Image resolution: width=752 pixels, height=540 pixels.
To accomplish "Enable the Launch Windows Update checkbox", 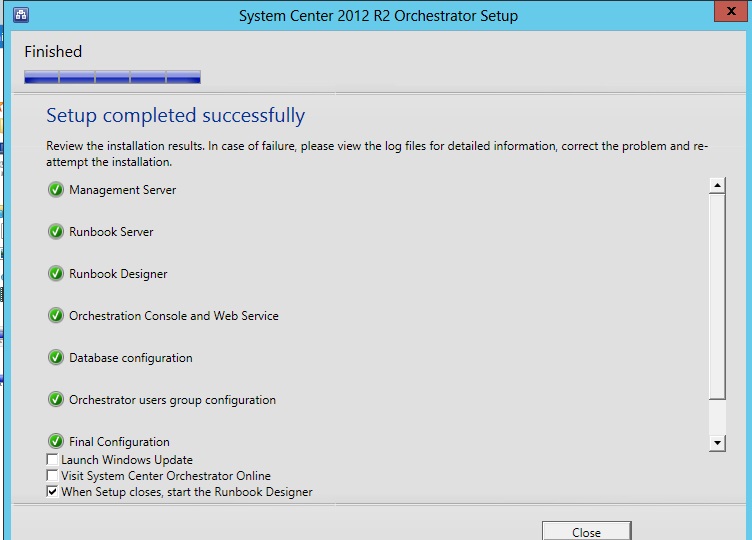I will [x=52, y=460].
